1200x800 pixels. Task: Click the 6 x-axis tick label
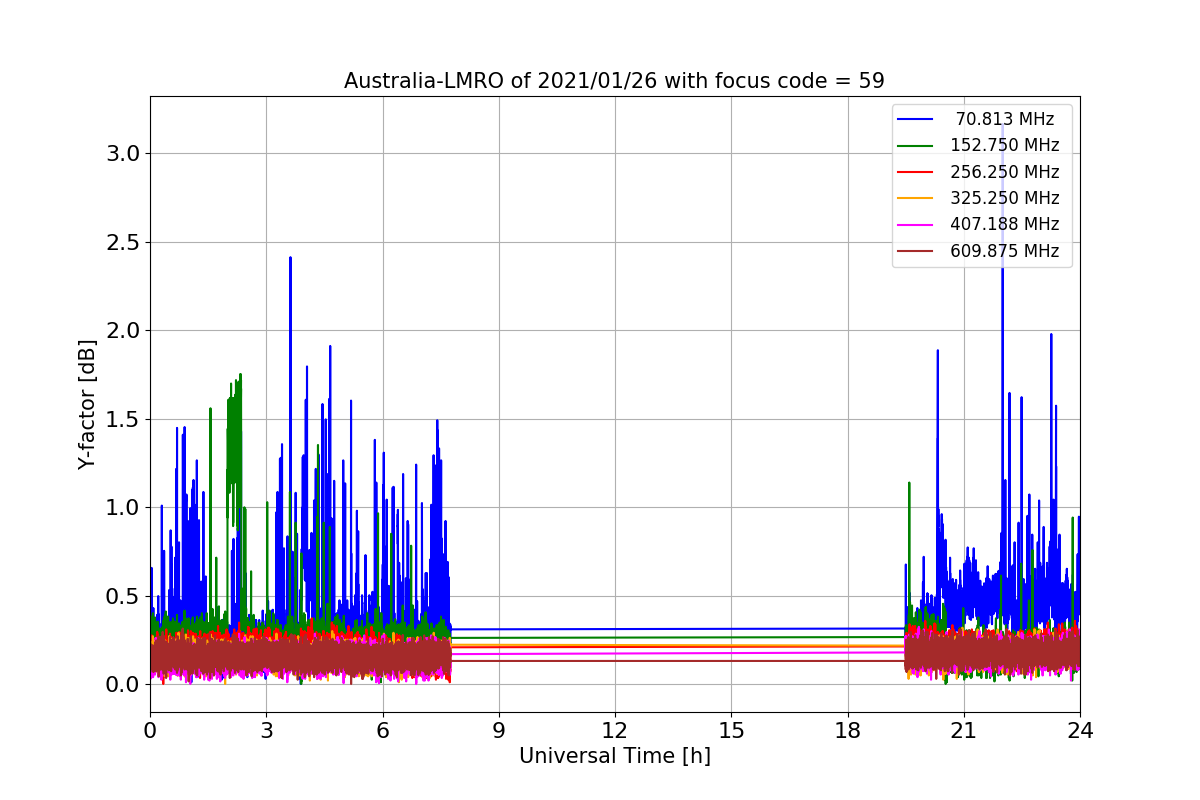pyautogui.click(x=382, y=730)
